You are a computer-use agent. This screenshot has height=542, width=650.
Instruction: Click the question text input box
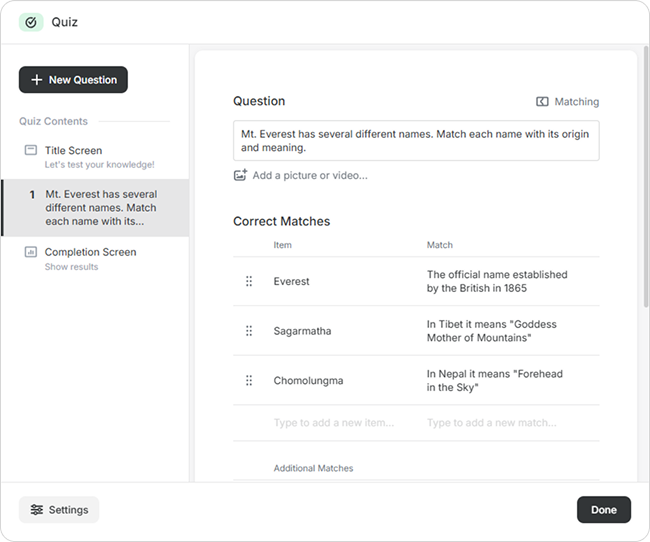coord(416,140)
